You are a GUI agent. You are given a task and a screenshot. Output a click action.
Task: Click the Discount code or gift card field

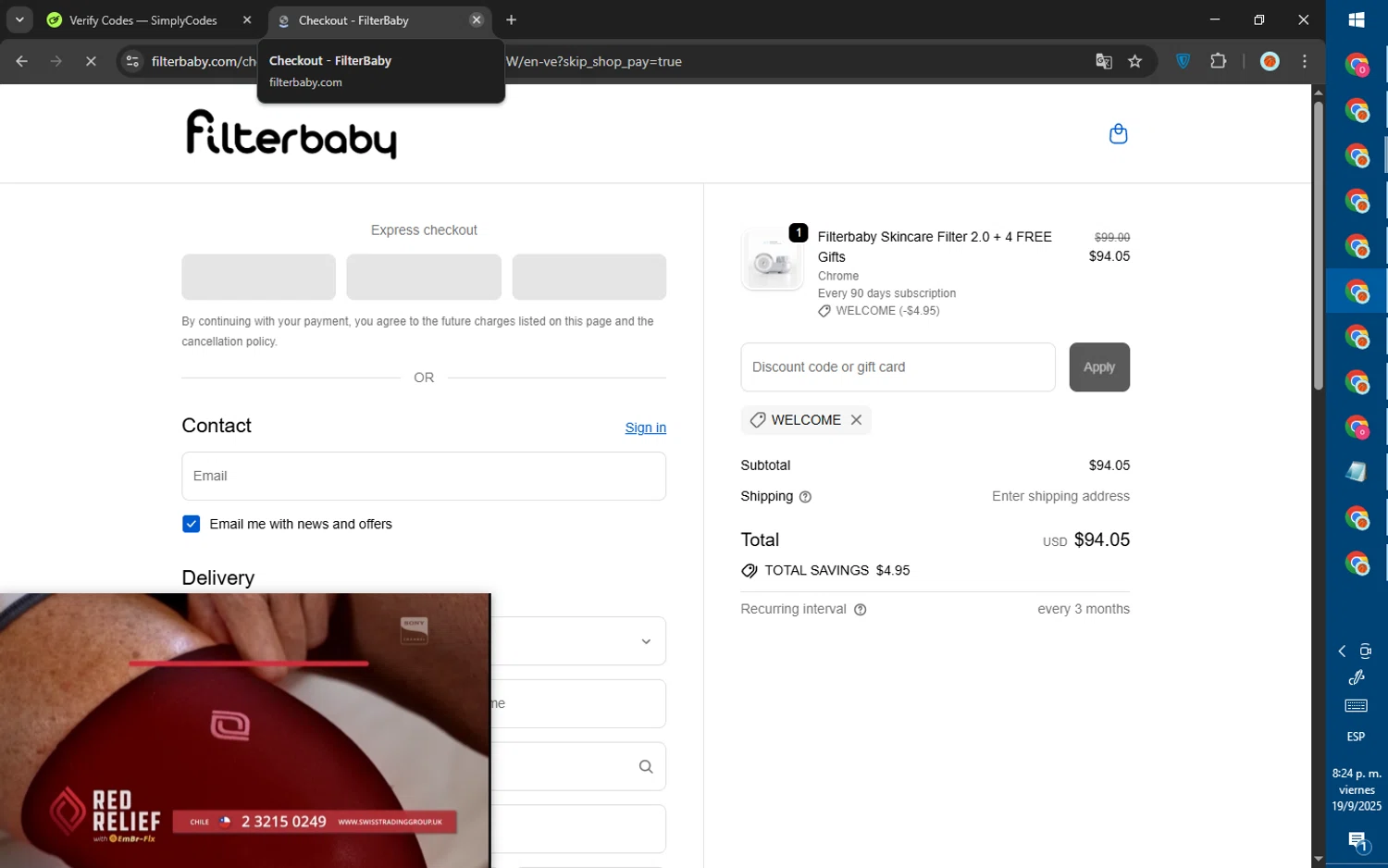pyautogui.click(x=898, y=367)
